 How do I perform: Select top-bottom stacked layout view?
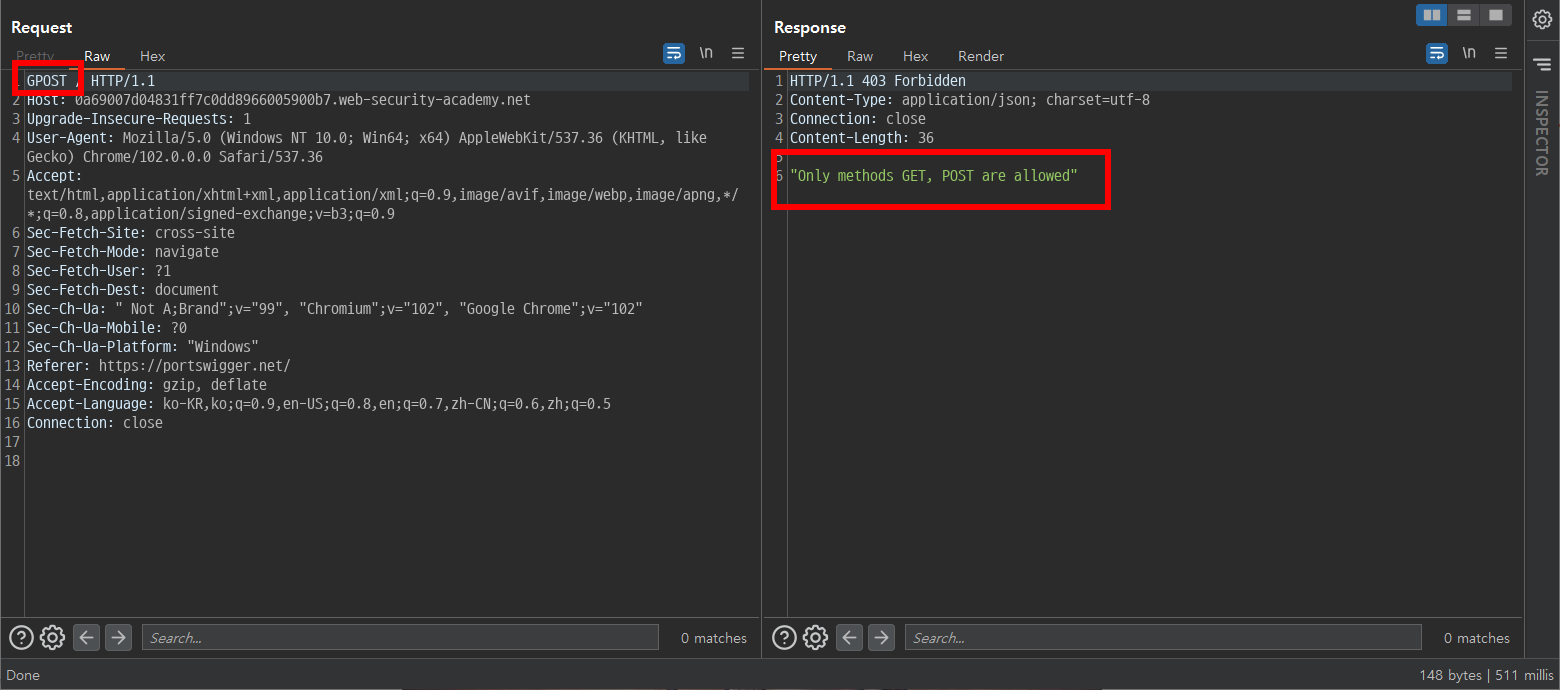pos(1464,15)
